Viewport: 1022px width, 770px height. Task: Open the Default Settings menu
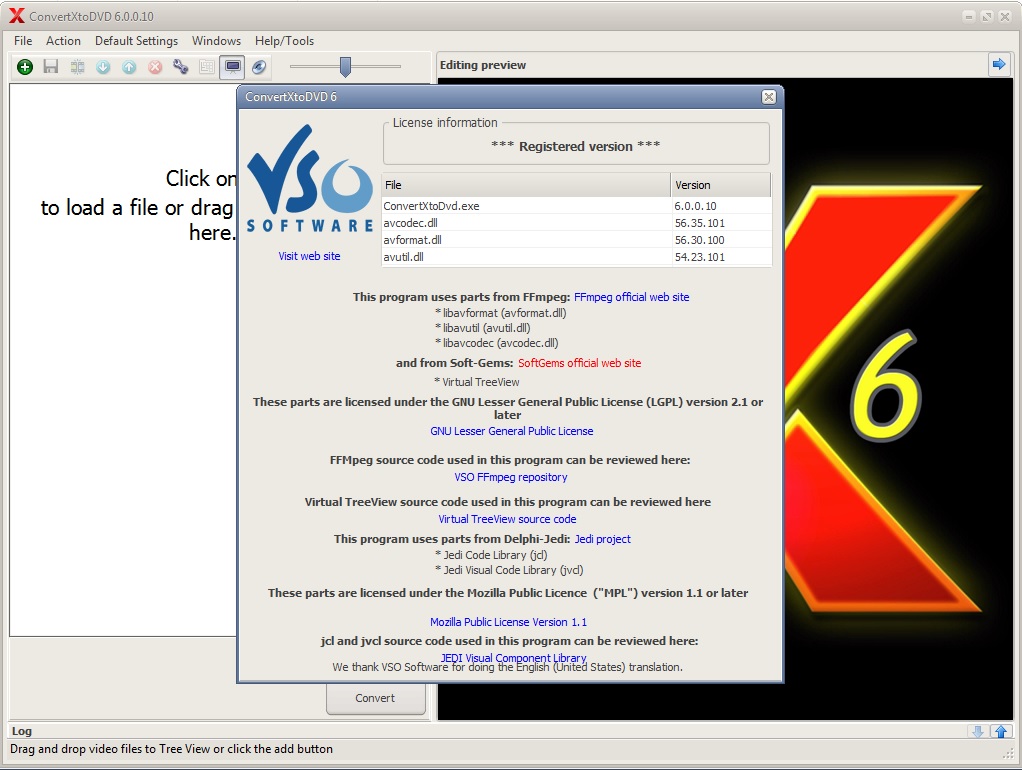pos(136,40)
